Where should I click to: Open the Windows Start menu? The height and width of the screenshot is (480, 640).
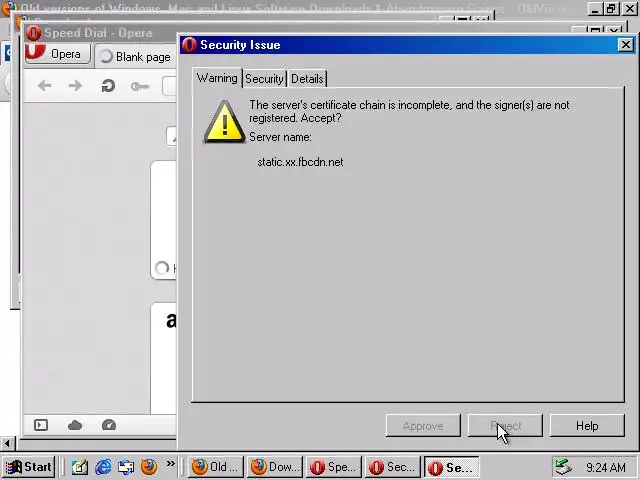pos(28,467)
